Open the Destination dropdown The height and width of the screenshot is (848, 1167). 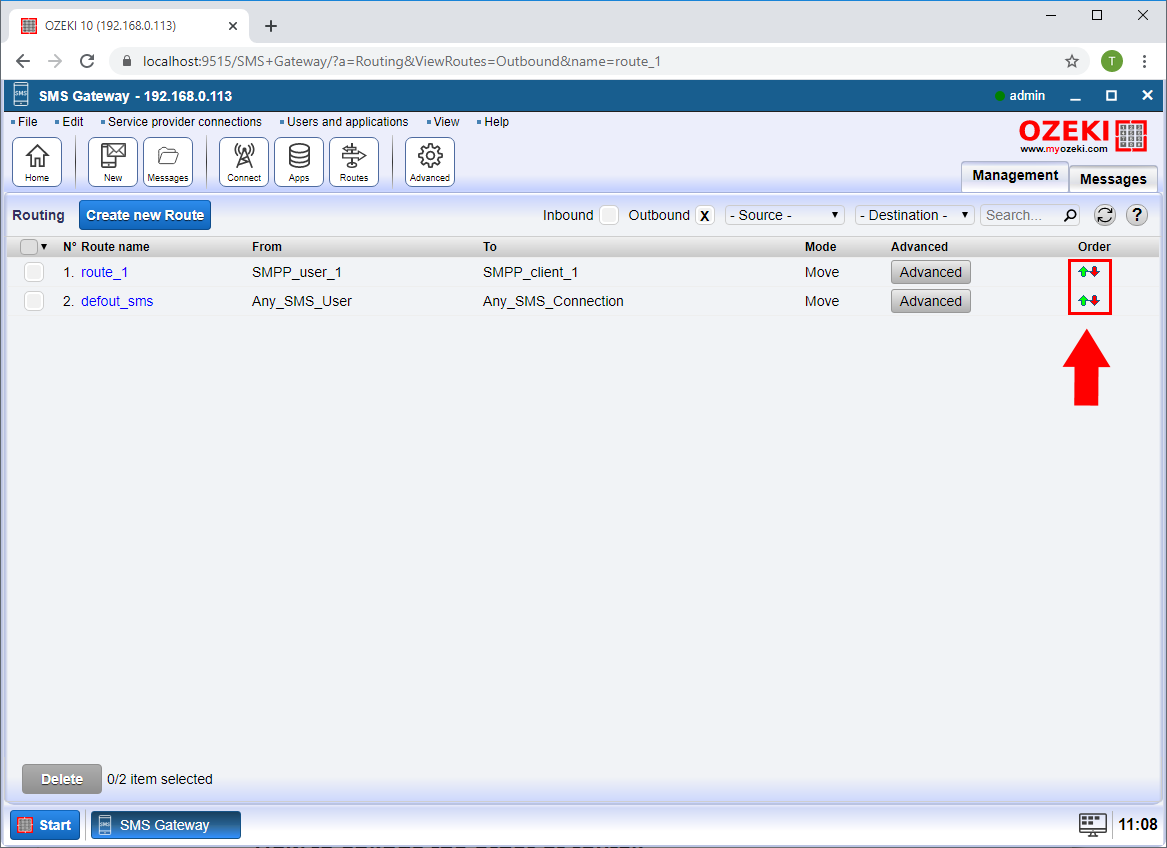pyautogui.click(x=915, y=215)
